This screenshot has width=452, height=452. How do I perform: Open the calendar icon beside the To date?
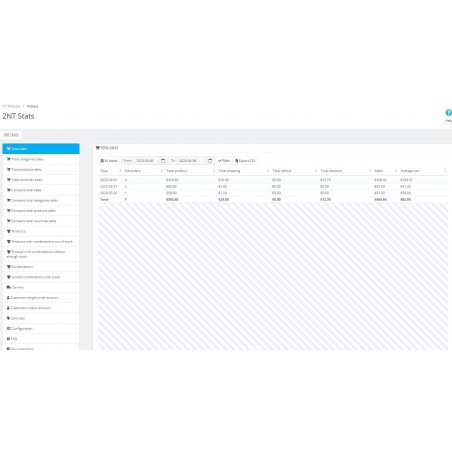[210, 161]
